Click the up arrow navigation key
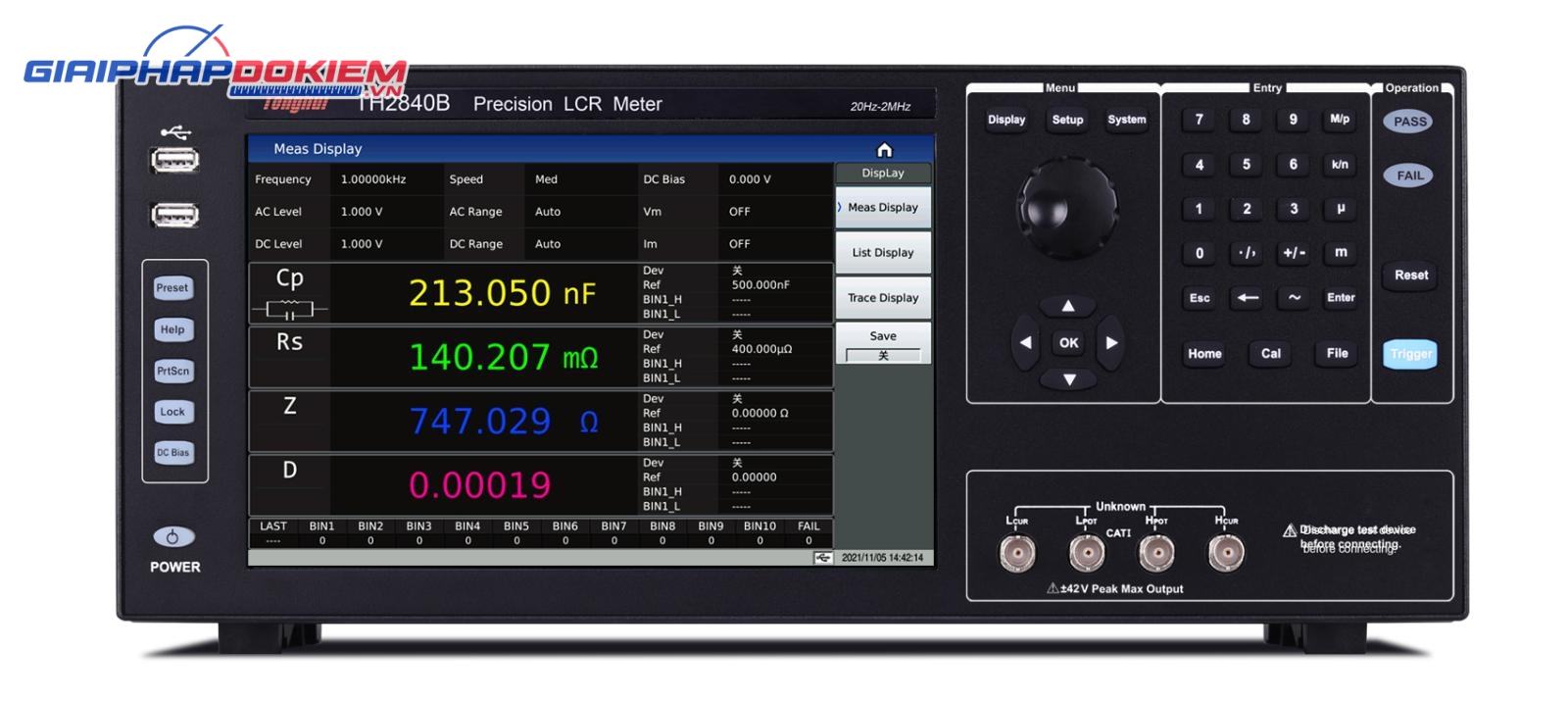Image resolution: width=1568 pixels, height=701 pixels. click(x=1068, y=306)
